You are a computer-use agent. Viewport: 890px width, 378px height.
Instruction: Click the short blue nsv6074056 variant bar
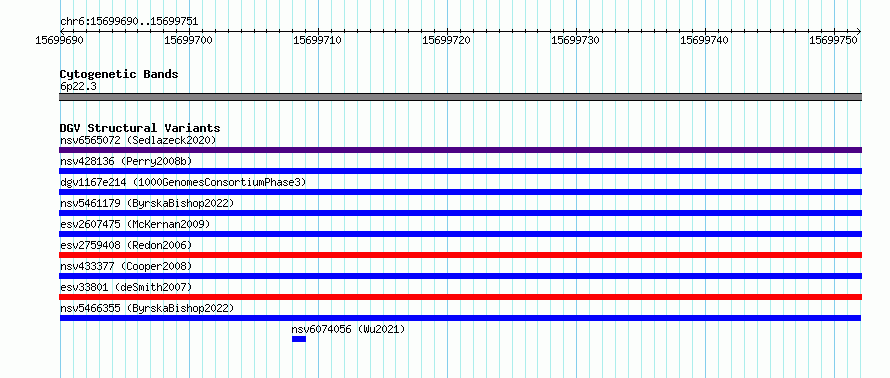tap(299, 339)
